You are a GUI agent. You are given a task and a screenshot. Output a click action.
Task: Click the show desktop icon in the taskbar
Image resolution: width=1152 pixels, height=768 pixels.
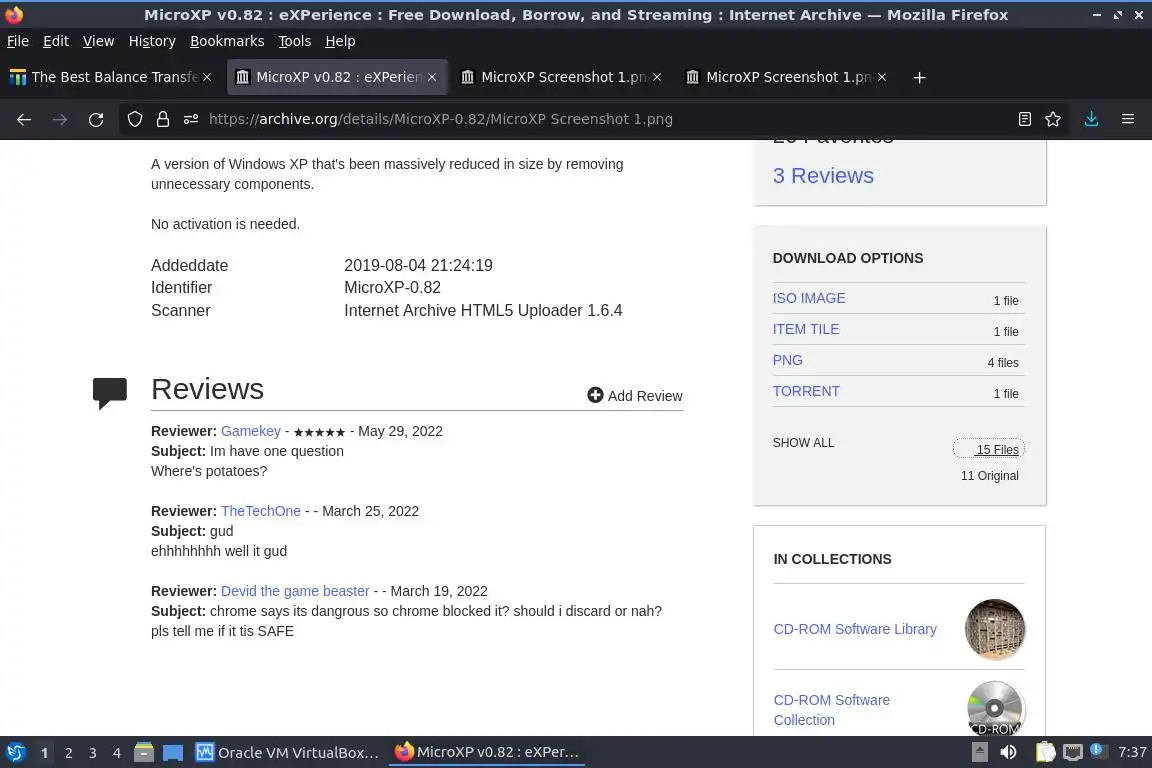(173, 753)
